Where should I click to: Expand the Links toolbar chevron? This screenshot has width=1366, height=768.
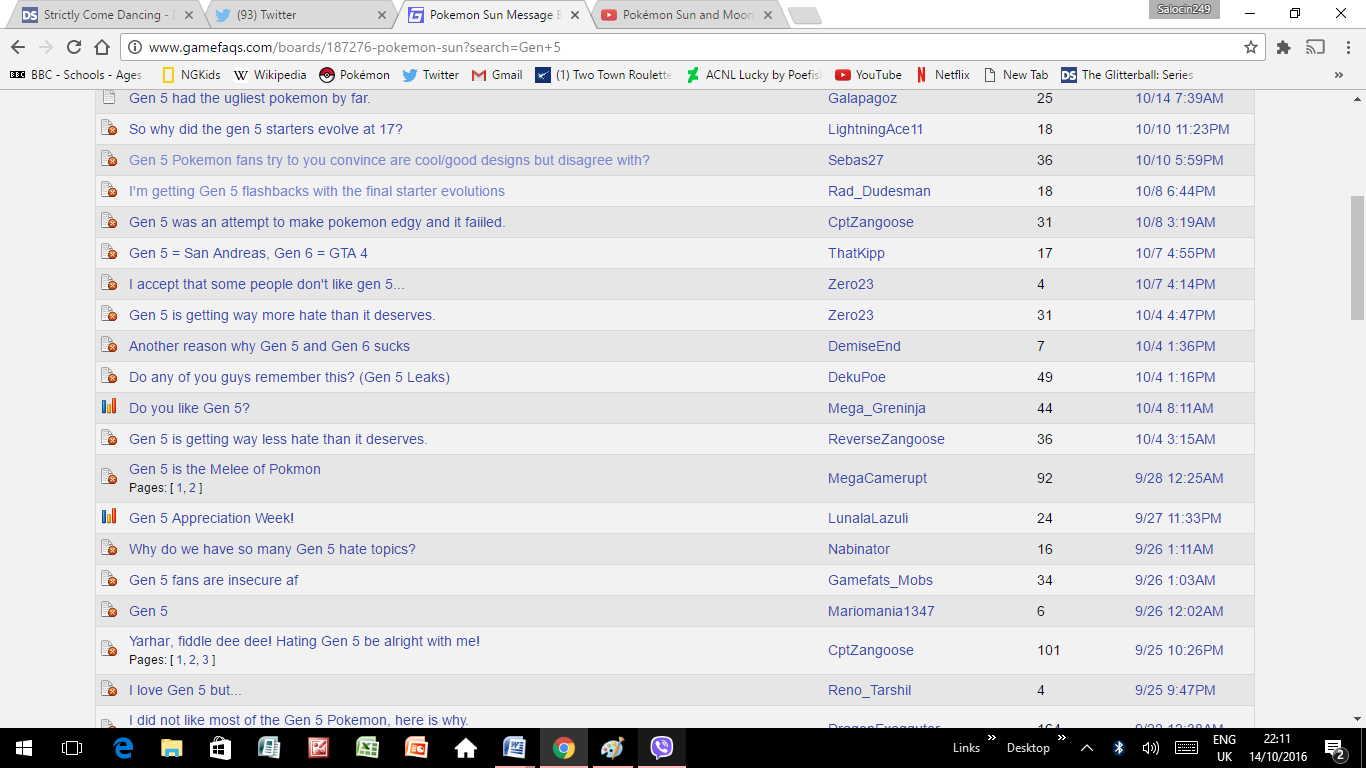tap(992, 739)
